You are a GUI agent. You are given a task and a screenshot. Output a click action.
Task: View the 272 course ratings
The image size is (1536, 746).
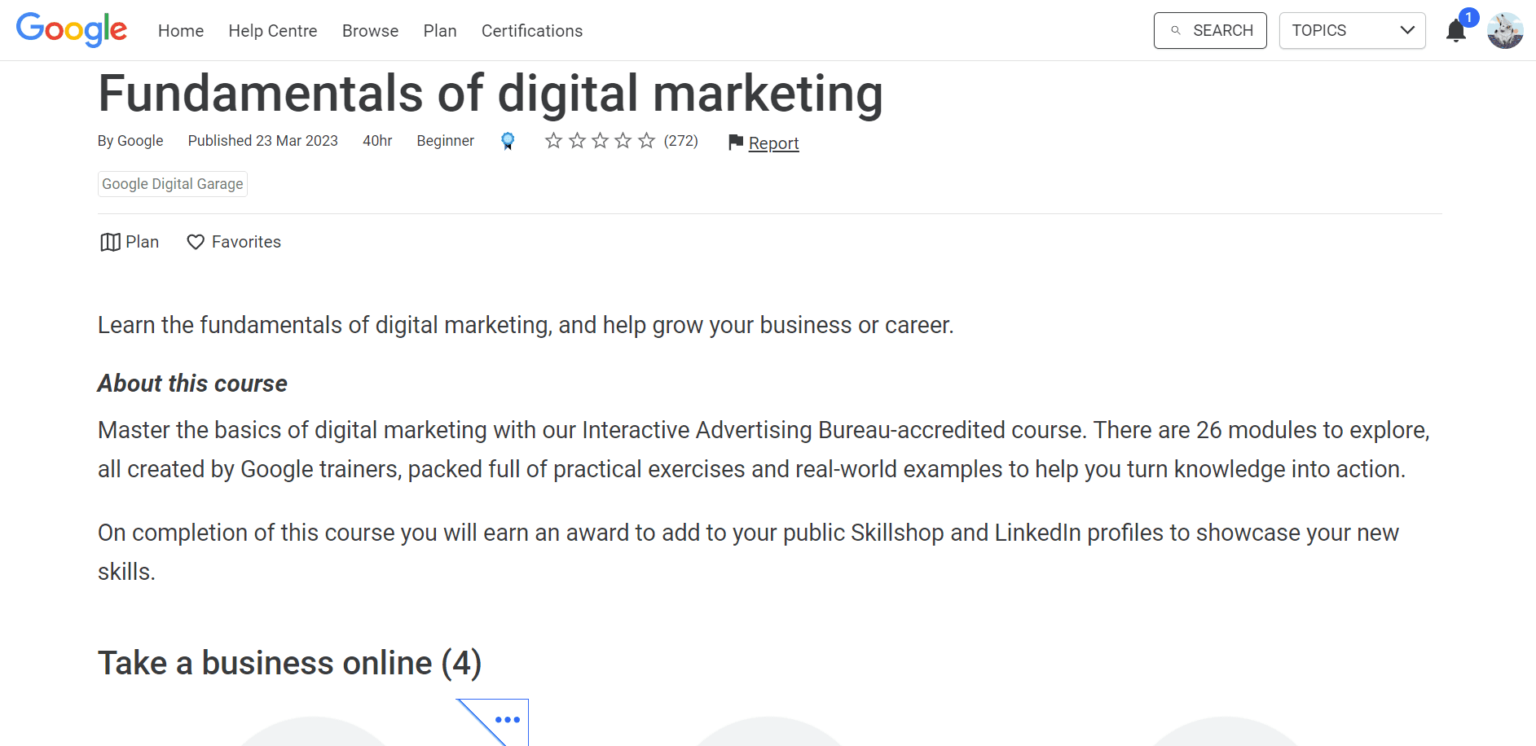coord(681,141)
